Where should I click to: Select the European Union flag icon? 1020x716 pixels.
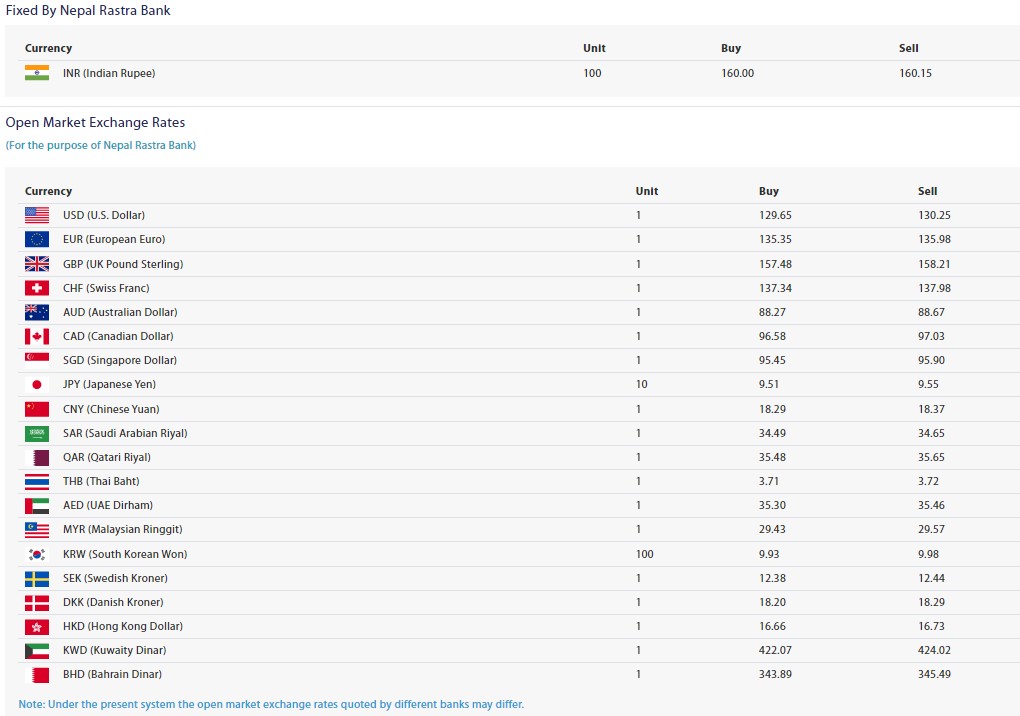(x=37, y=239)
